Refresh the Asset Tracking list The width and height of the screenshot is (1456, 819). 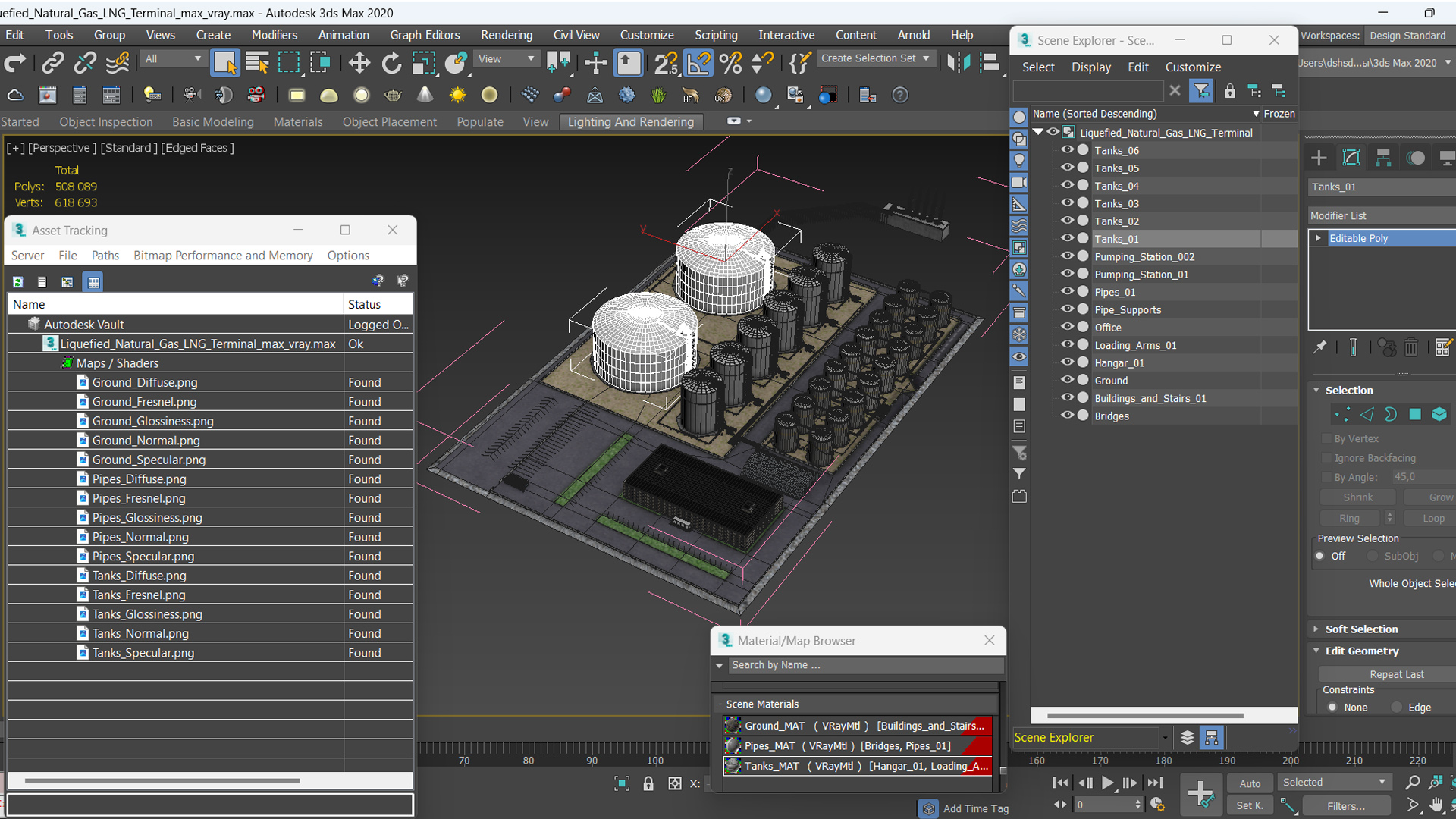pos(17,282)
